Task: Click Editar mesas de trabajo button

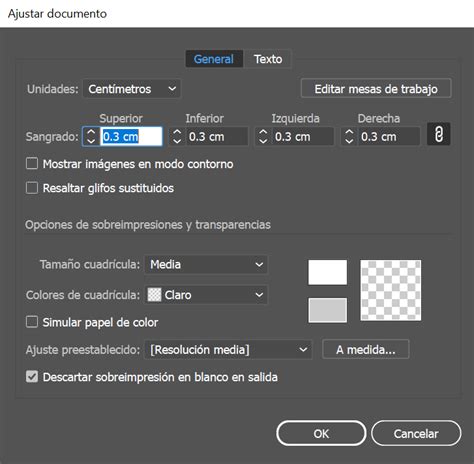Action: pos(376,89)
